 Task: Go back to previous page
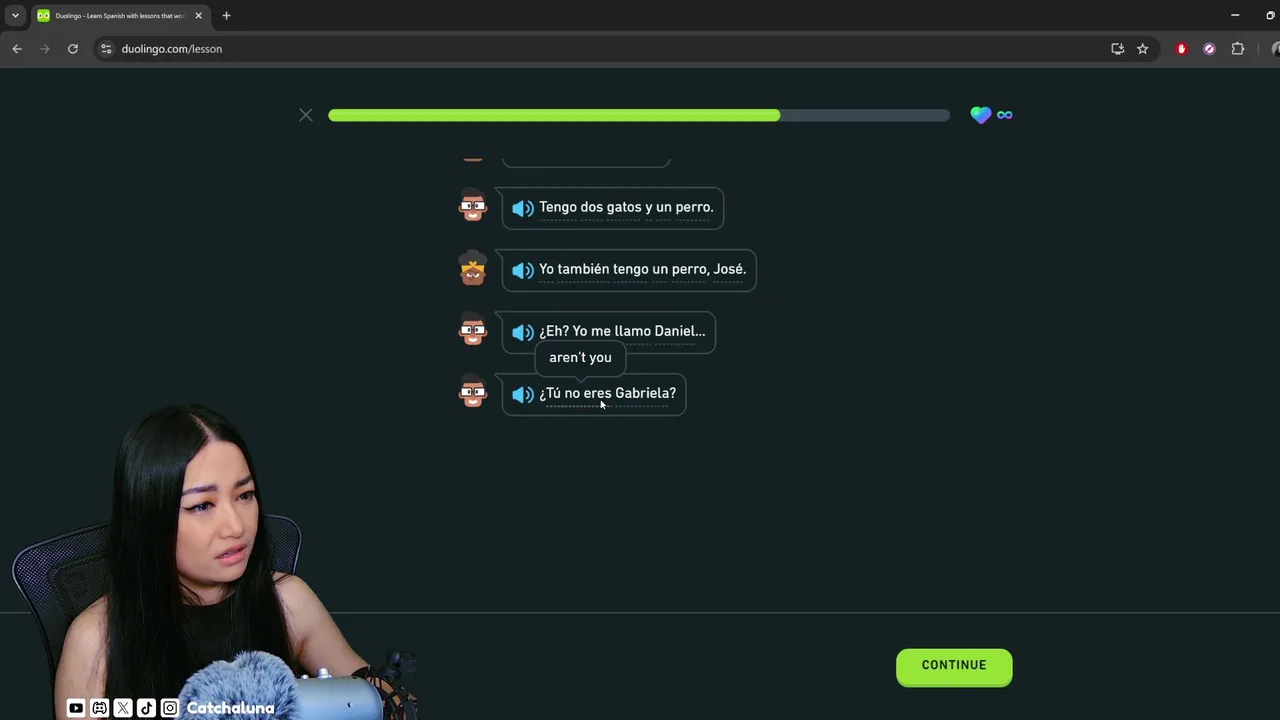coord(17,48)
